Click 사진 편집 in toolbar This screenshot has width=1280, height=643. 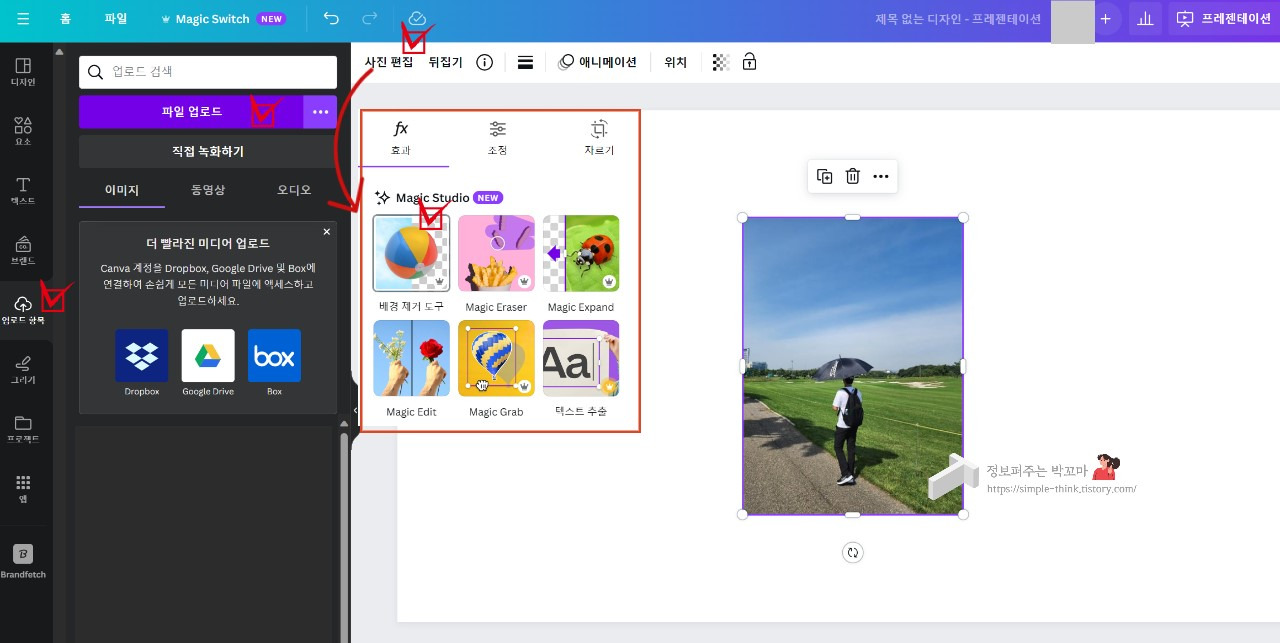pos(388,62)
